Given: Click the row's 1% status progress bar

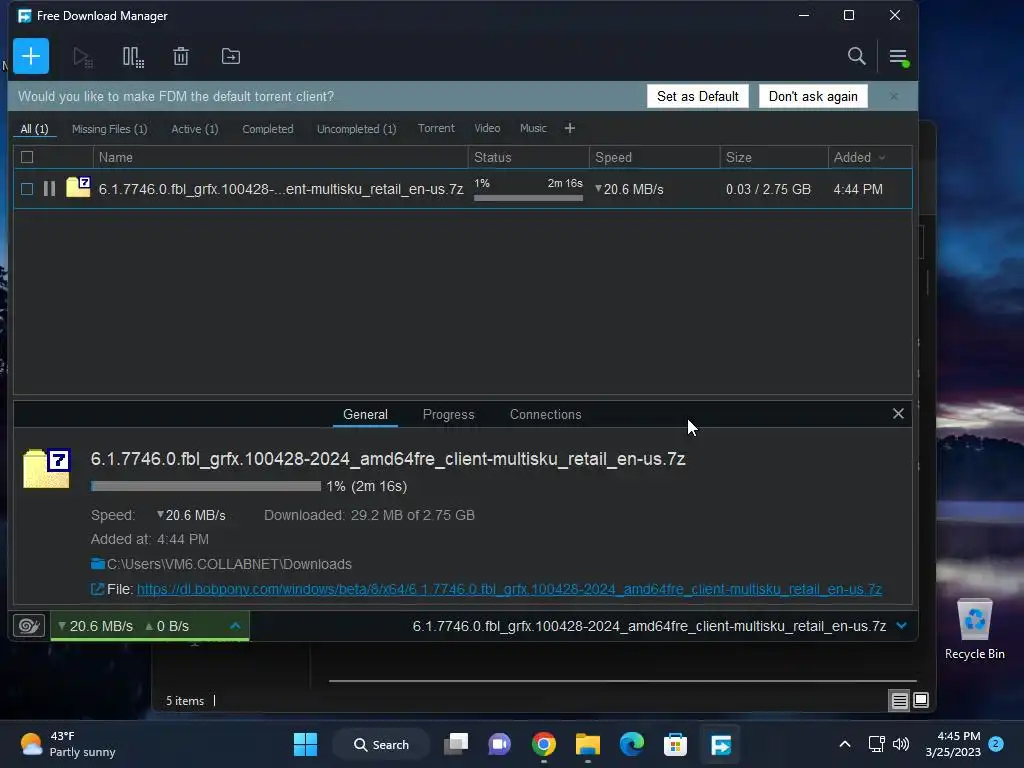Looking at the screenshot, I should [528, 197].
